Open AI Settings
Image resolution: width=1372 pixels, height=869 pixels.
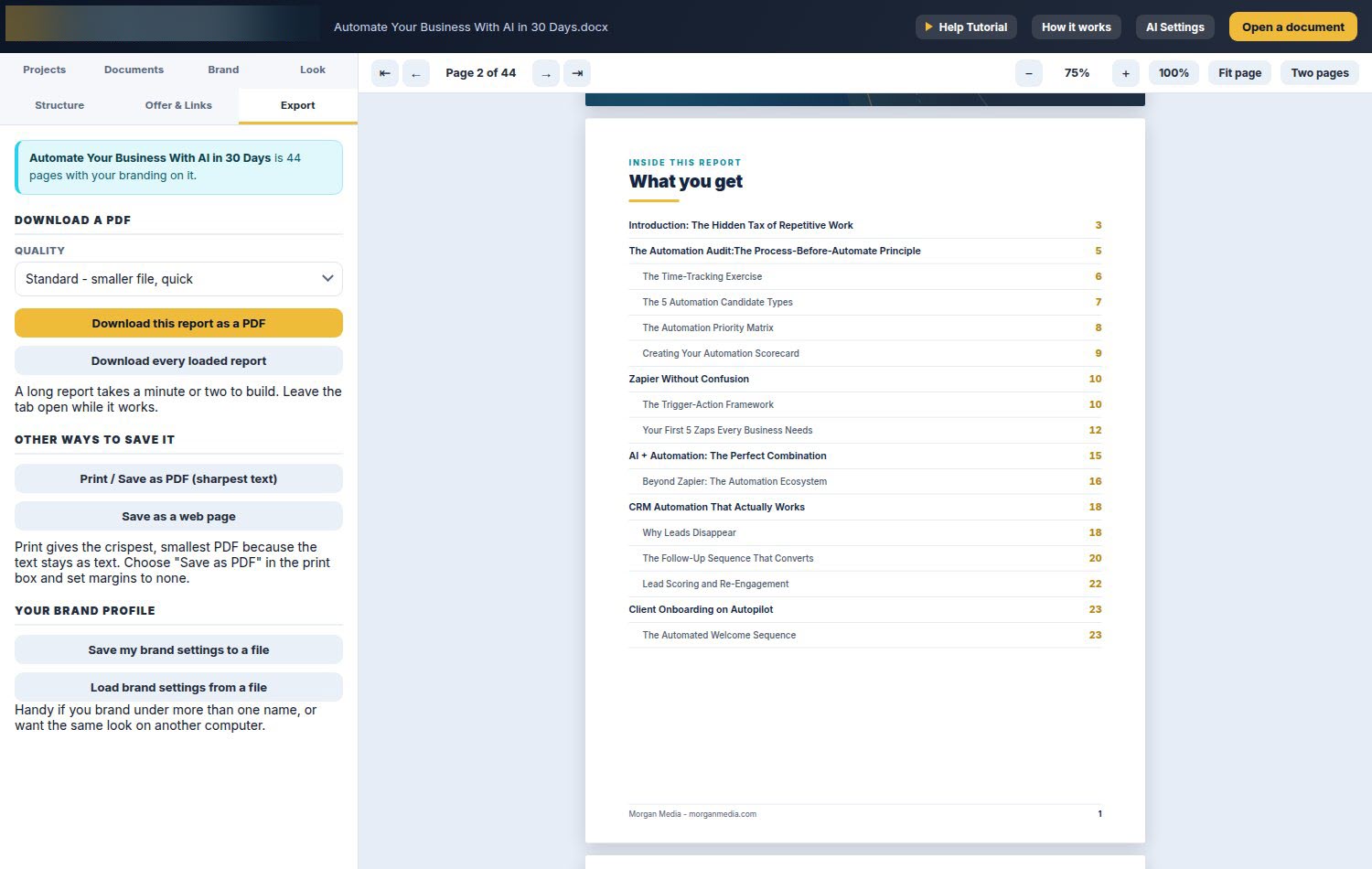1175,27
